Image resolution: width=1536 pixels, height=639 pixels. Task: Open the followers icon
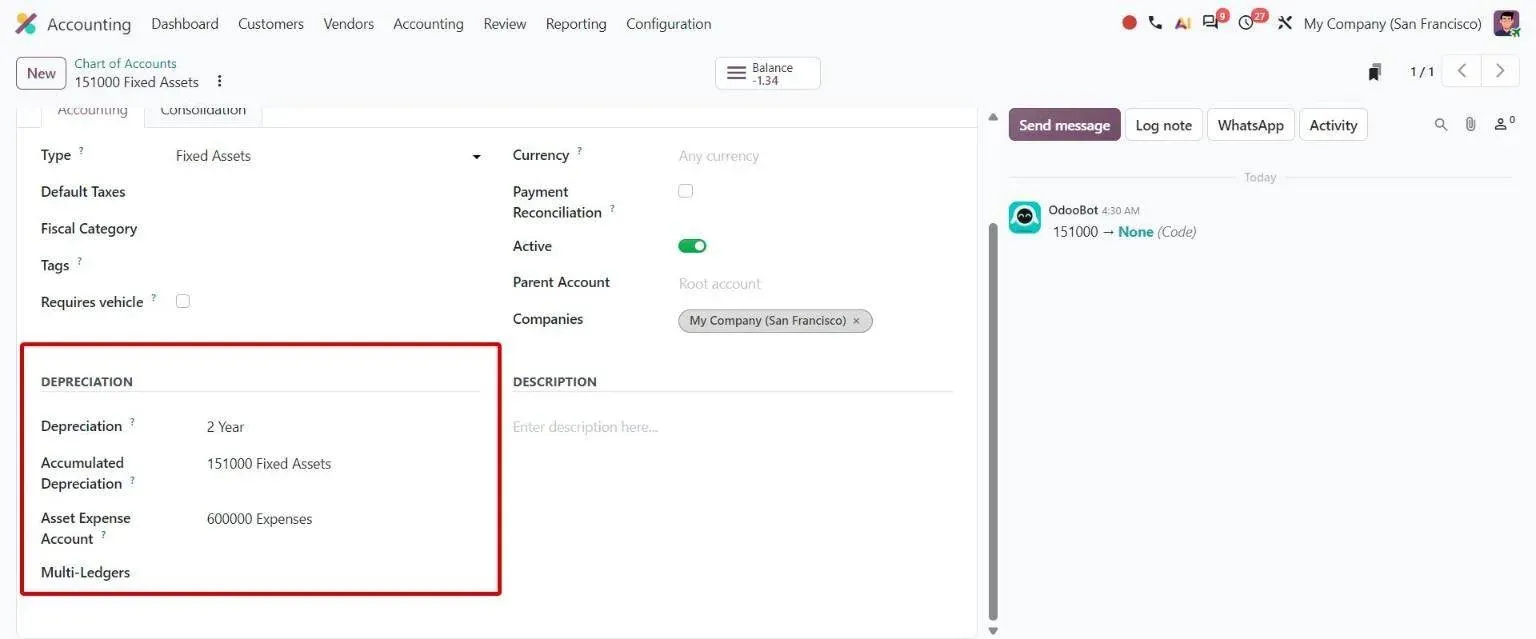tap(1503, 124)
